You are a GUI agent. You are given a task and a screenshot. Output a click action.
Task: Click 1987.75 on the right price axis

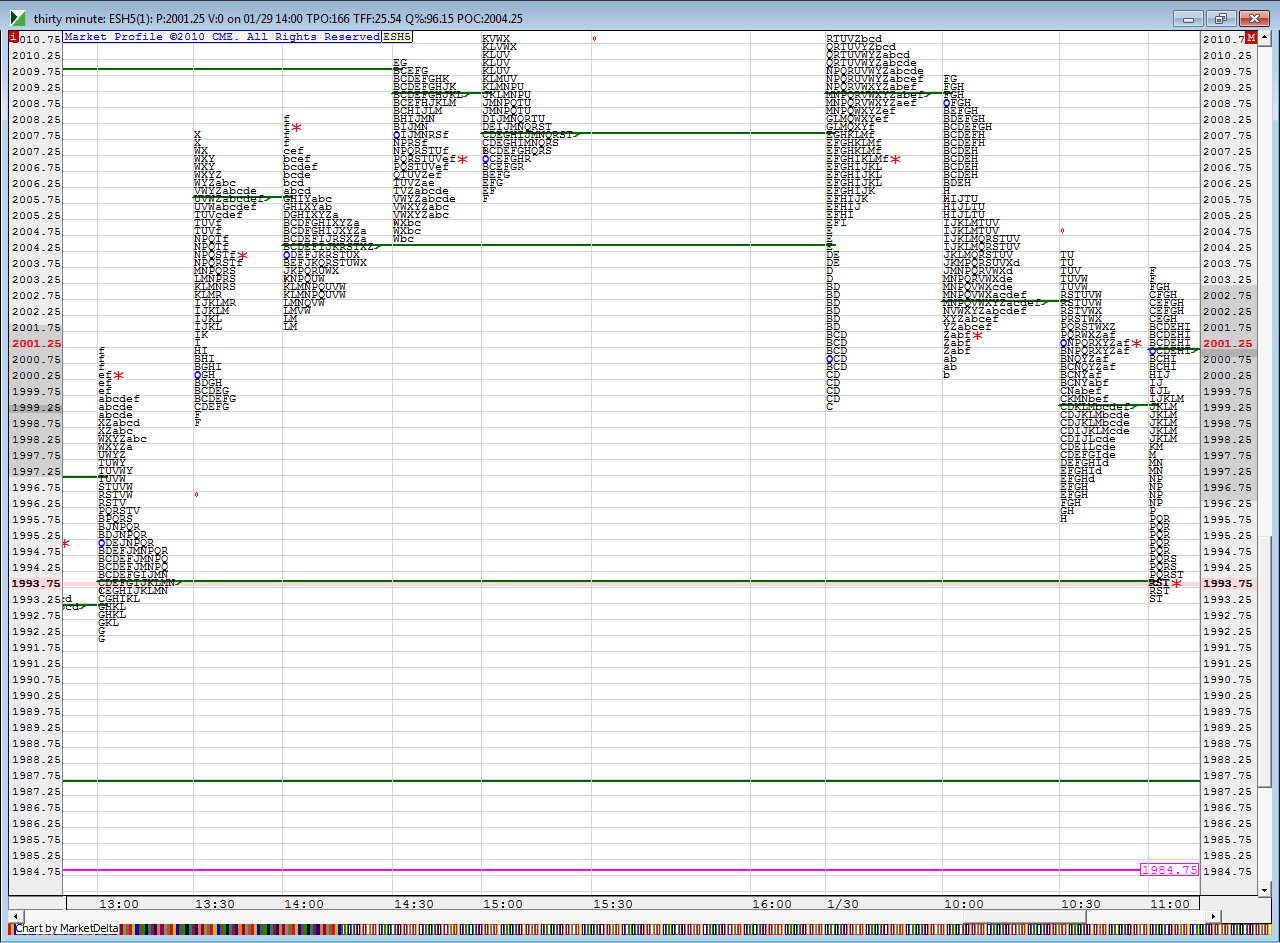coord(1227,775)
